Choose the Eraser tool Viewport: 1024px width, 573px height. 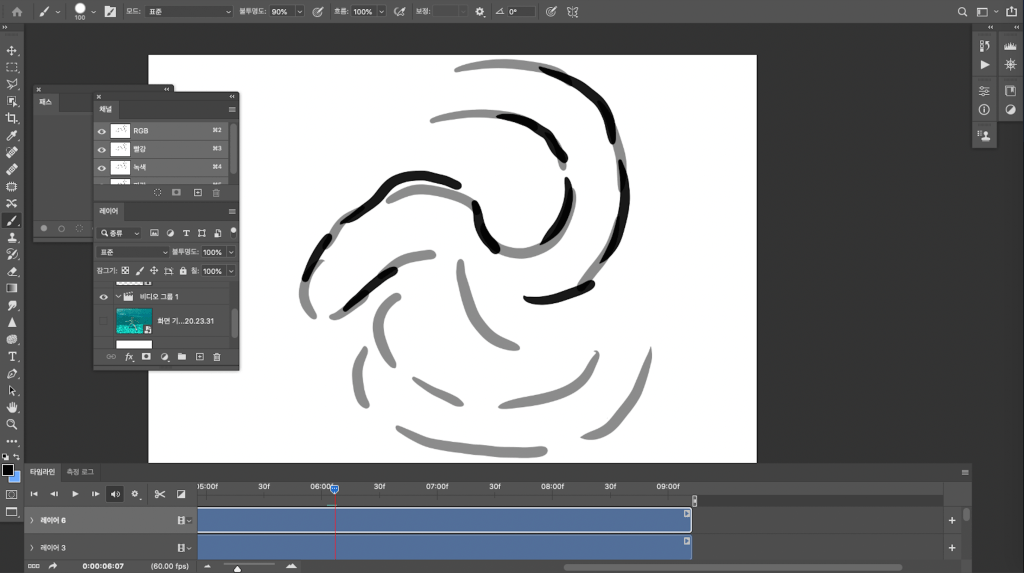[x=12, y=271]
